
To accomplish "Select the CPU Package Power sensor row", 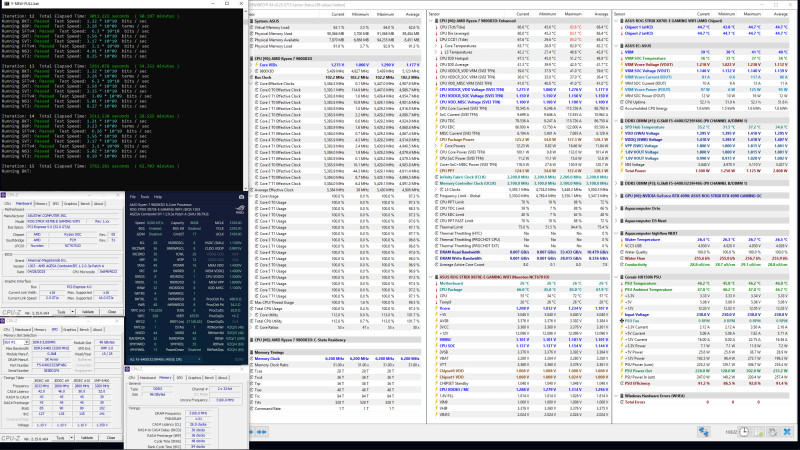I will [520, 139].
